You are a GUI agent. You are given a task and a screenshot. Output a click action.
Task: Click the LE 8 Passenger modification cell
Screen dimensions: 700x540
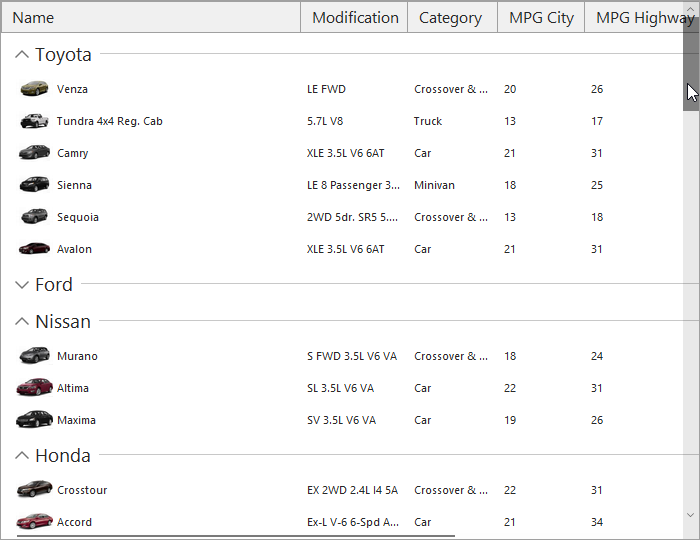(353, 185)
